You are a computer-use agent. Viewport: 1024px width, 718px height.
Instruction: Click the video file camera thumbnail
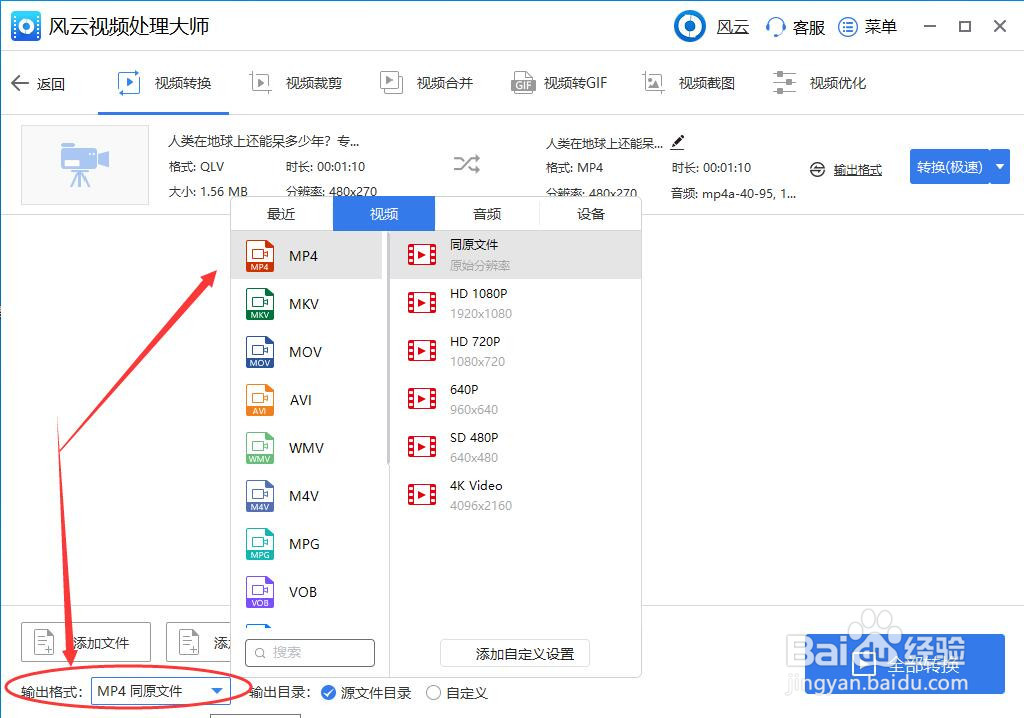click(85, 165)
